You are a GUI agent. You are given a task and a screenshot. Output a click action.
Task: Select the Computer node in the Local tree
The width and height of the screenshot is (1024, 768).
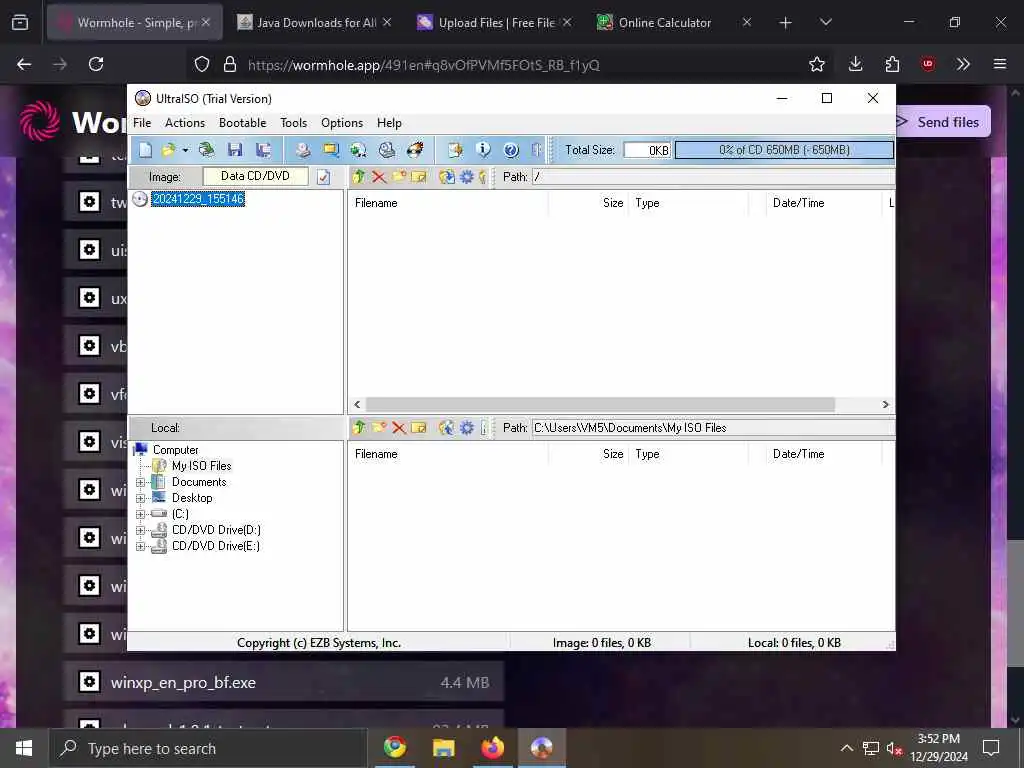coord(175,450)
